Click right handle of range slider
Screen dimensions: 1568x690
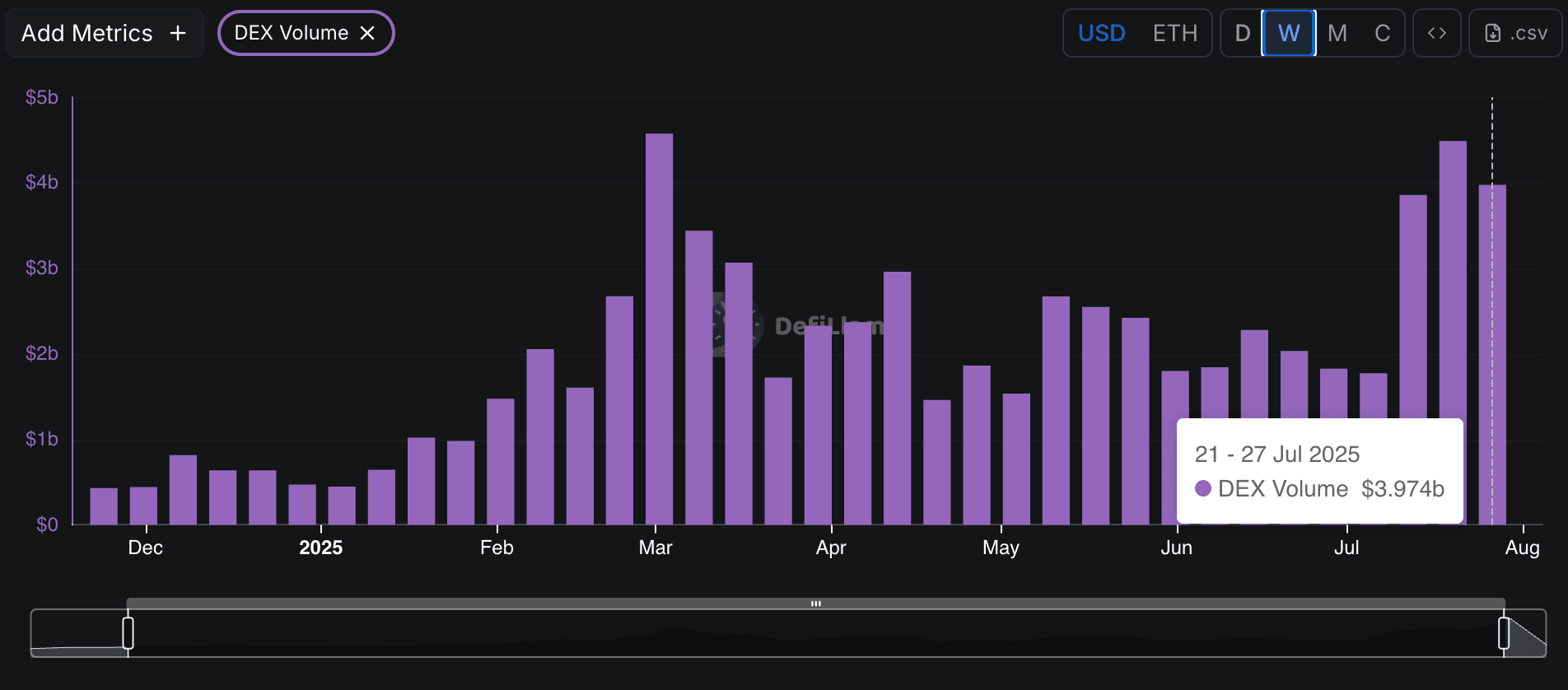1504,633
